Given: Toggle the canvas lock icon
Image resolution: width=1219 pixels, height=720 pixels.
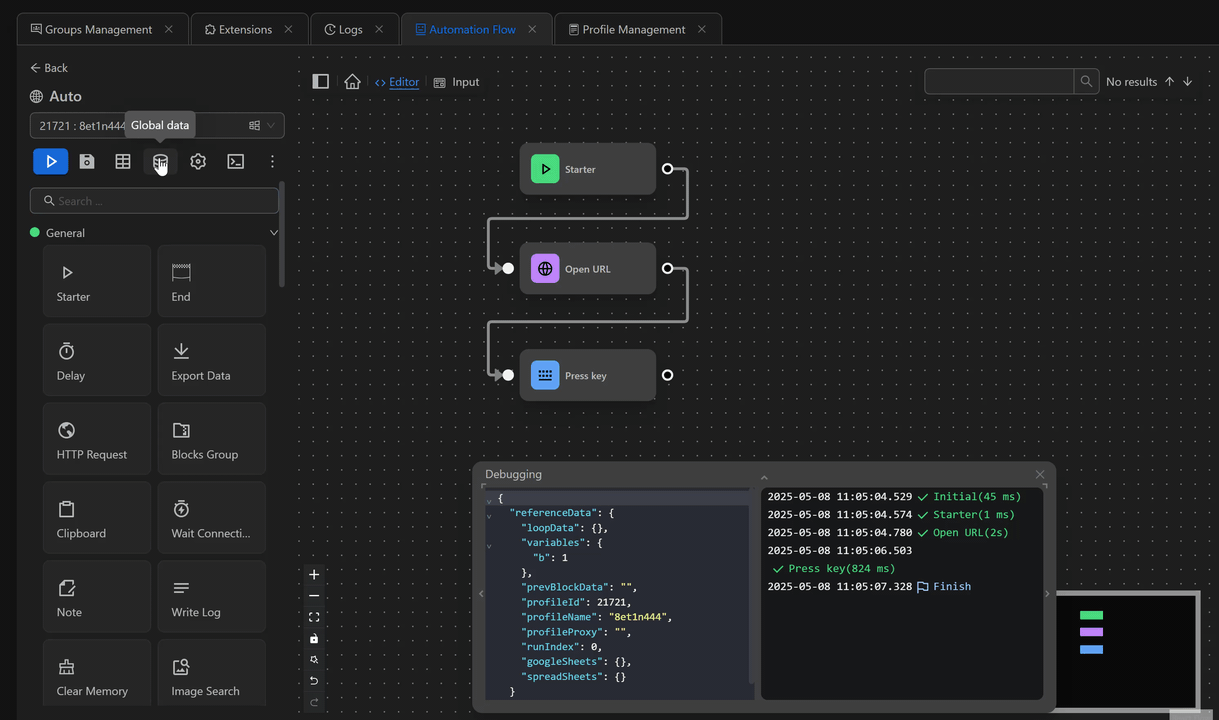Looking at the screenshot, I should pos(314,639).
